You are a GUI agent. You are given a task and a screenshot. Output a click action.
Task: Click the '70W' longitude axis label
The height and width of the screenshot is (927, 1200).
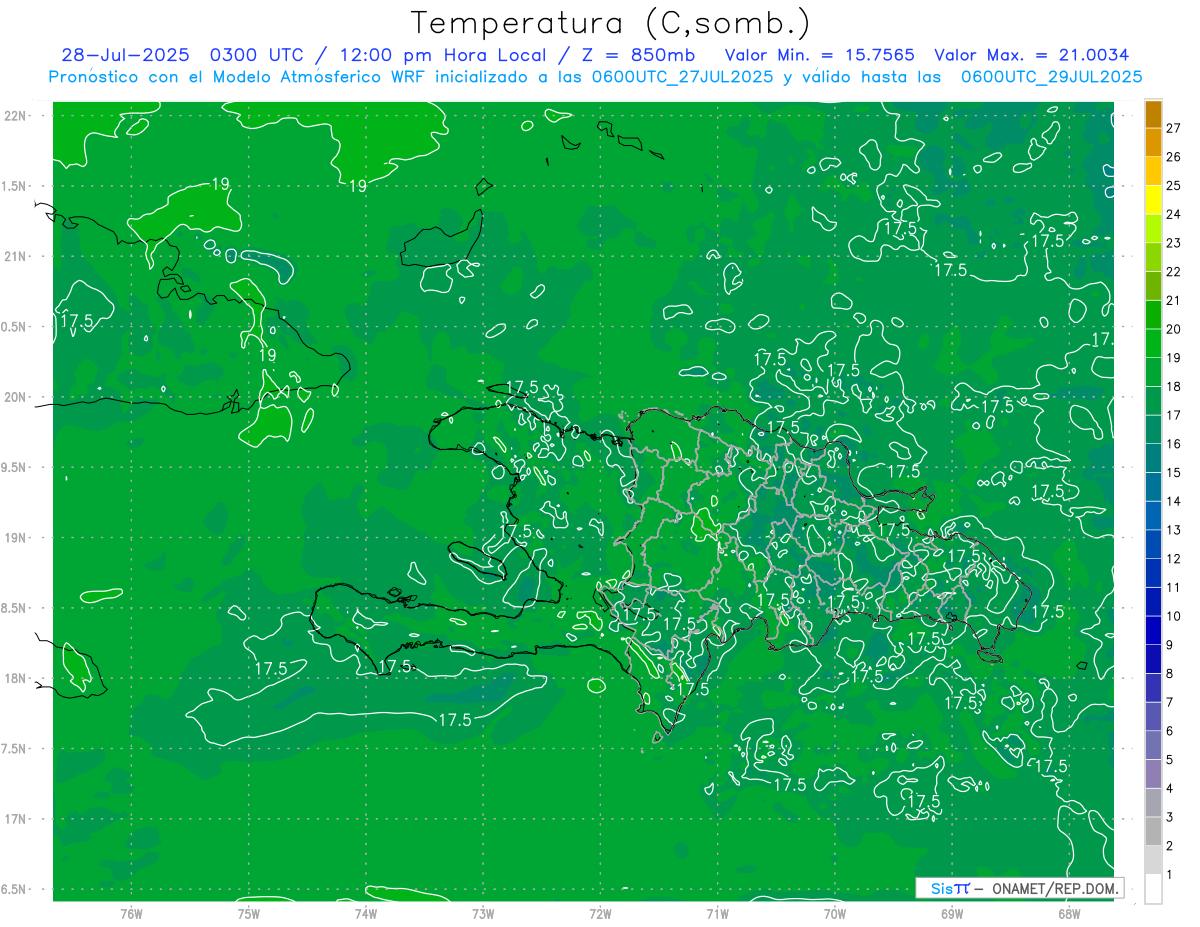tap(835, 913)
